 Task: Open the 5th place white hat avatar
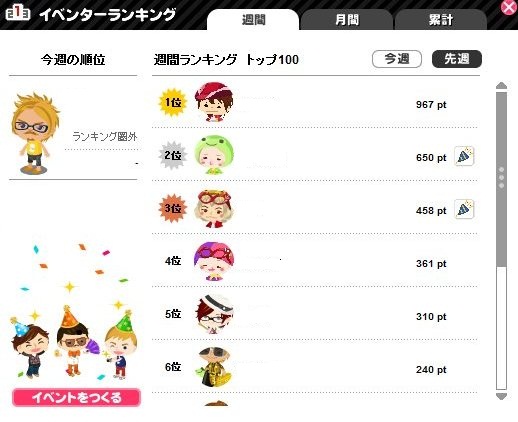click(214, 314)
